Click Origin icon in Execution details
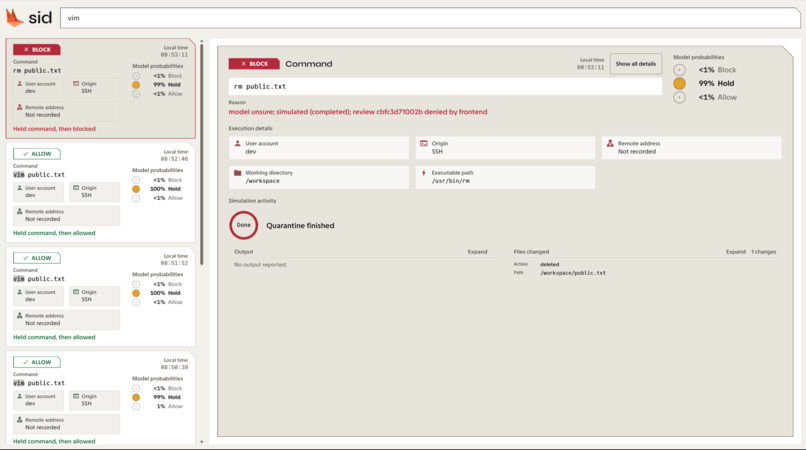The image size is (806, 450). (424, 143)
